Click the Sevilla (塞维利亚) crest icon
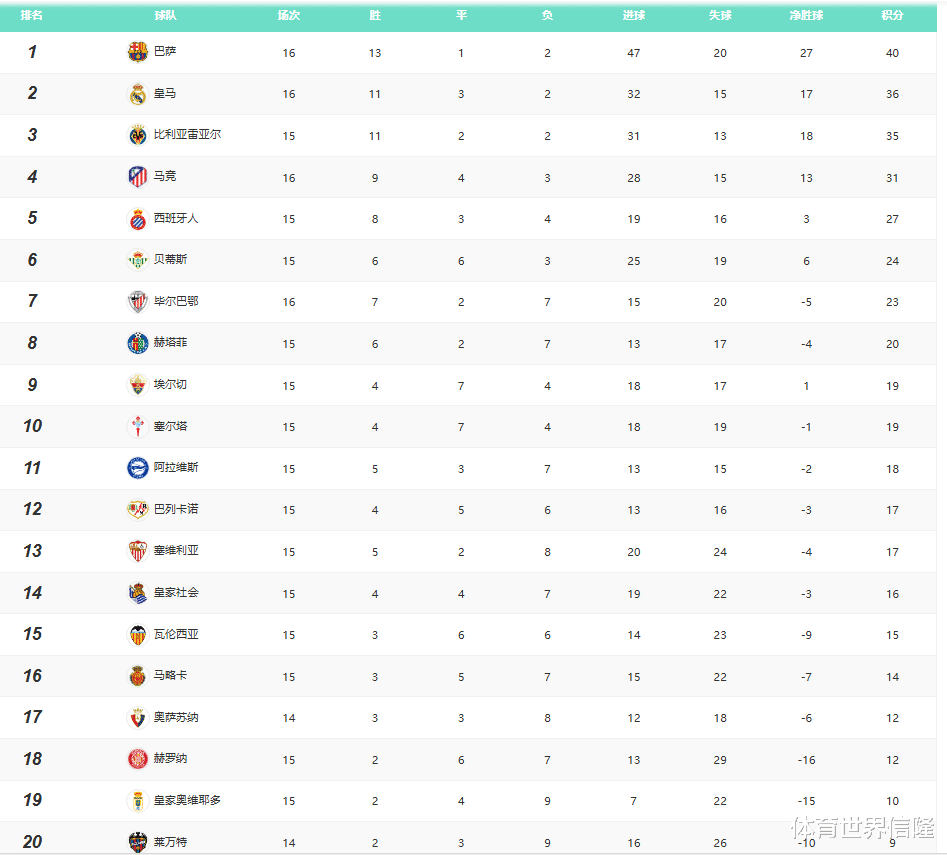Image resolution: width=947 pixels, height=855 pixels. coord(138,551)
